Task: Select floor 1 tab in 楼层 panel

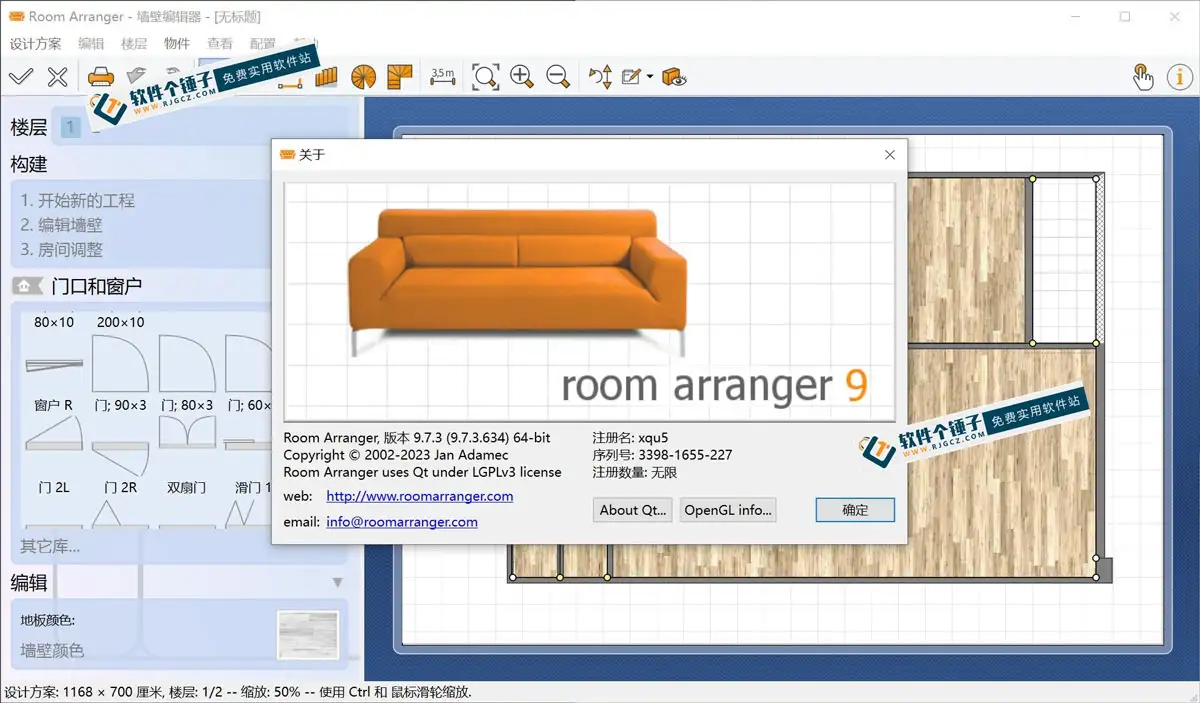Action: (70, 127)
